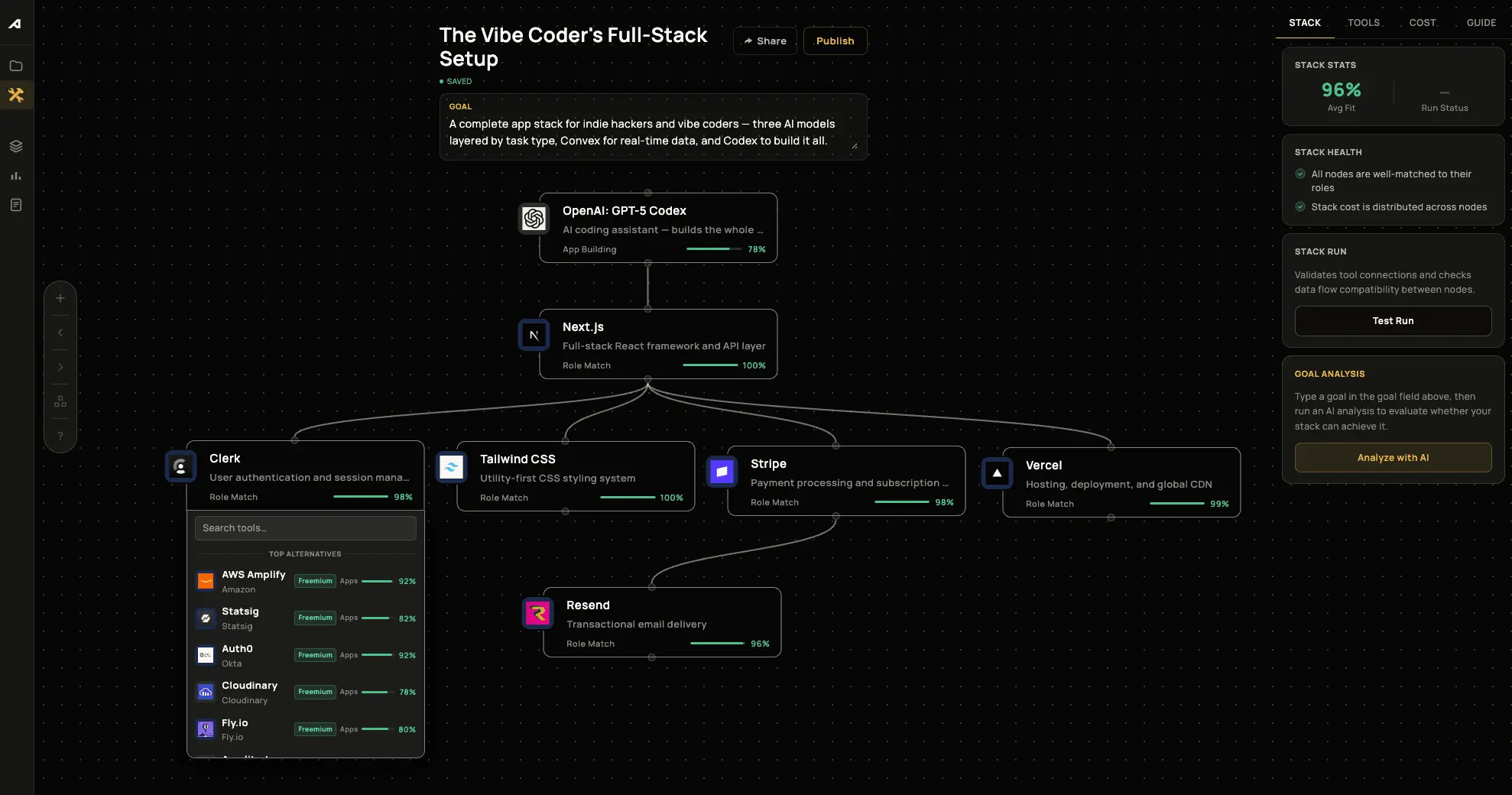Click the AWS Amplify logo in alternatives
This screenshot has width=1512, height=795.
[206, 581]
